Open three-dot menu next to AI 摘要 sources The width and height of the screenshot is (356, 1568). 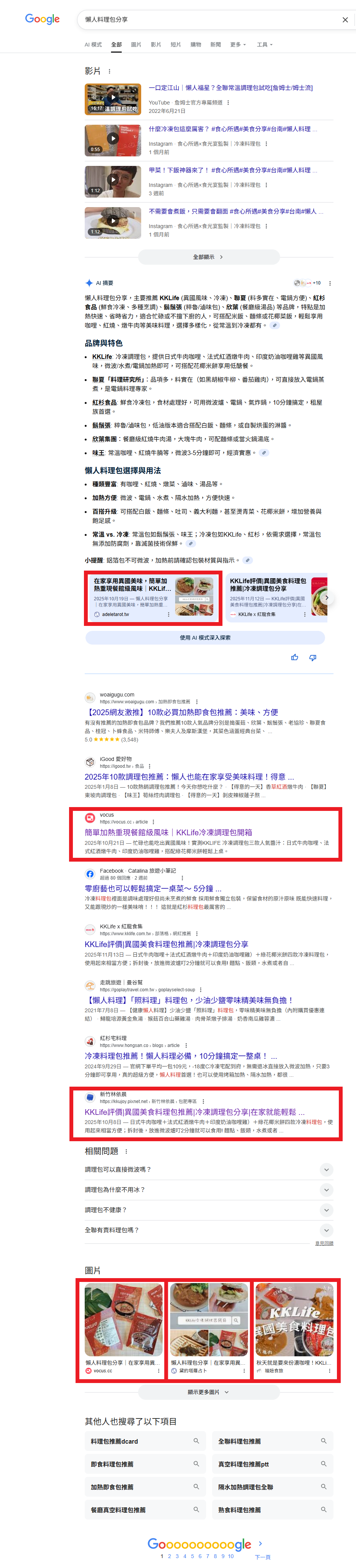330,283
